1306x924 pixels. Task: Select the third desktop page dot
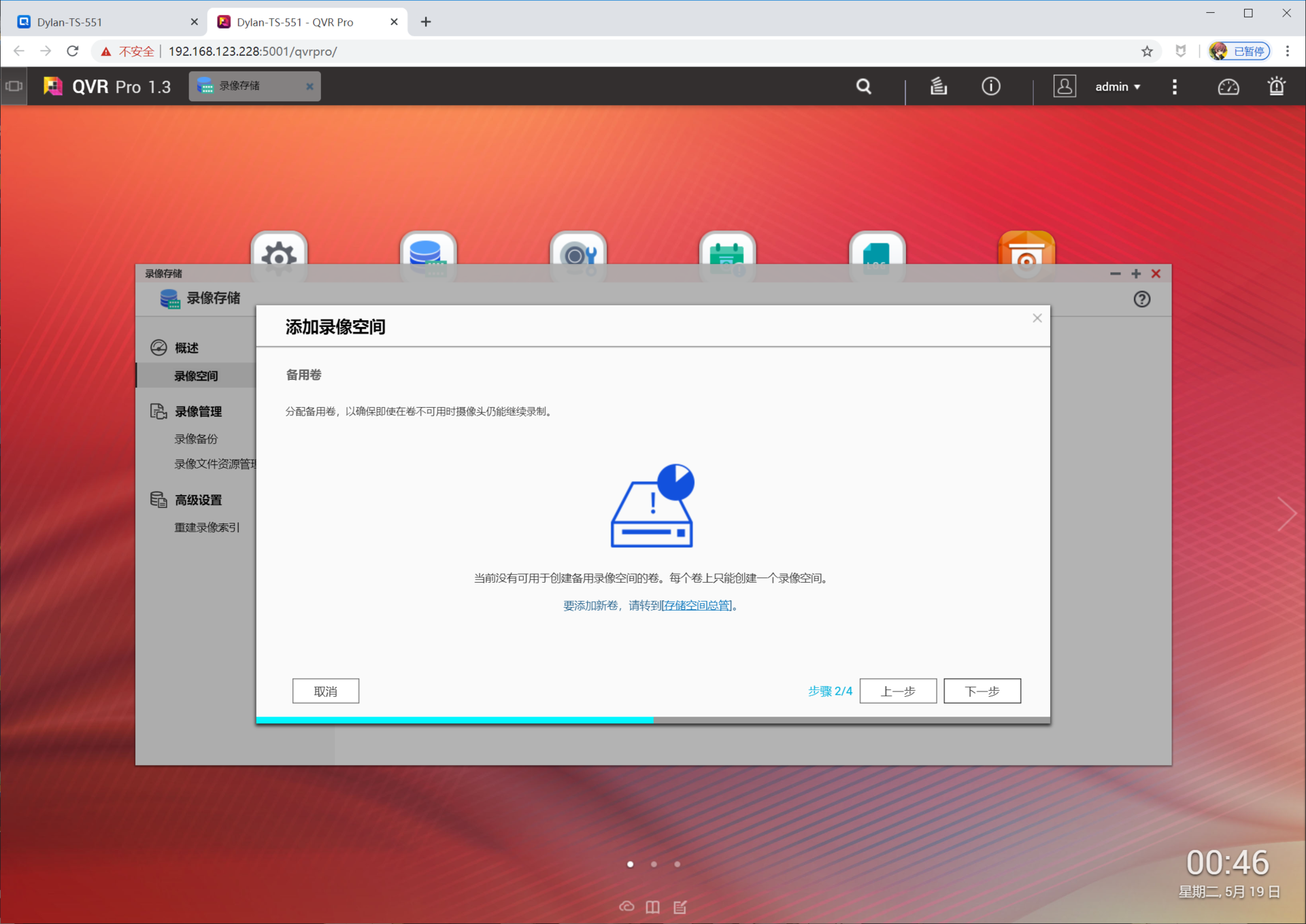(677, 864)
